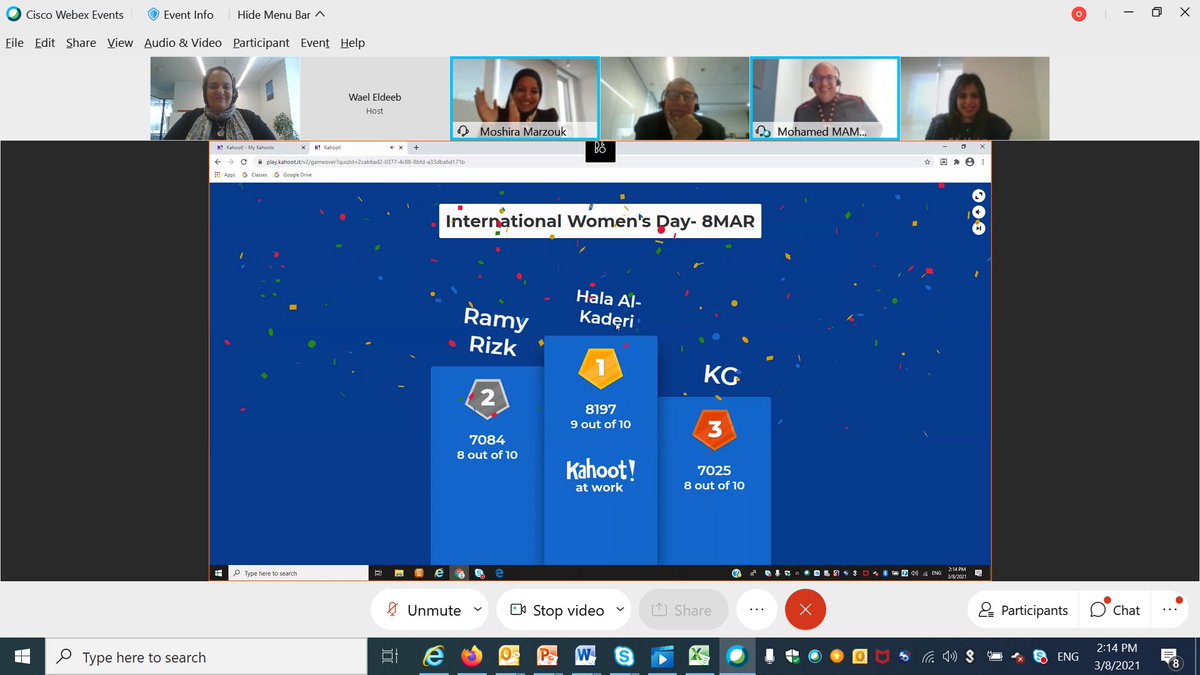Screen dimensions: 1200x675
Task: Open Task View on taskbar
Action: coord(390,657)
